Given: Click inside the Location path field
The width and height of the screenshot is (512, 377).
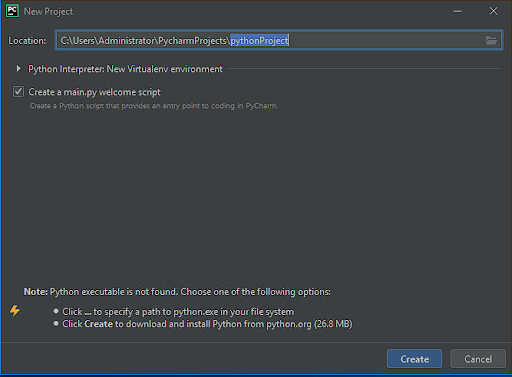Looking at the screenshot, I should pyautogui.click(x=279, y=40).
